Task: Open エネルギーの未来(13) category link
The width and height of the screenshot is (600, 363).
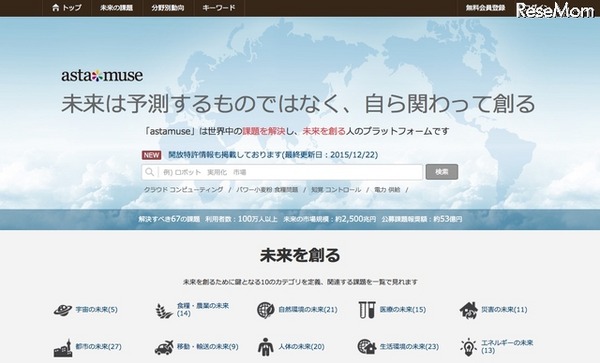Action: point(507,347)
